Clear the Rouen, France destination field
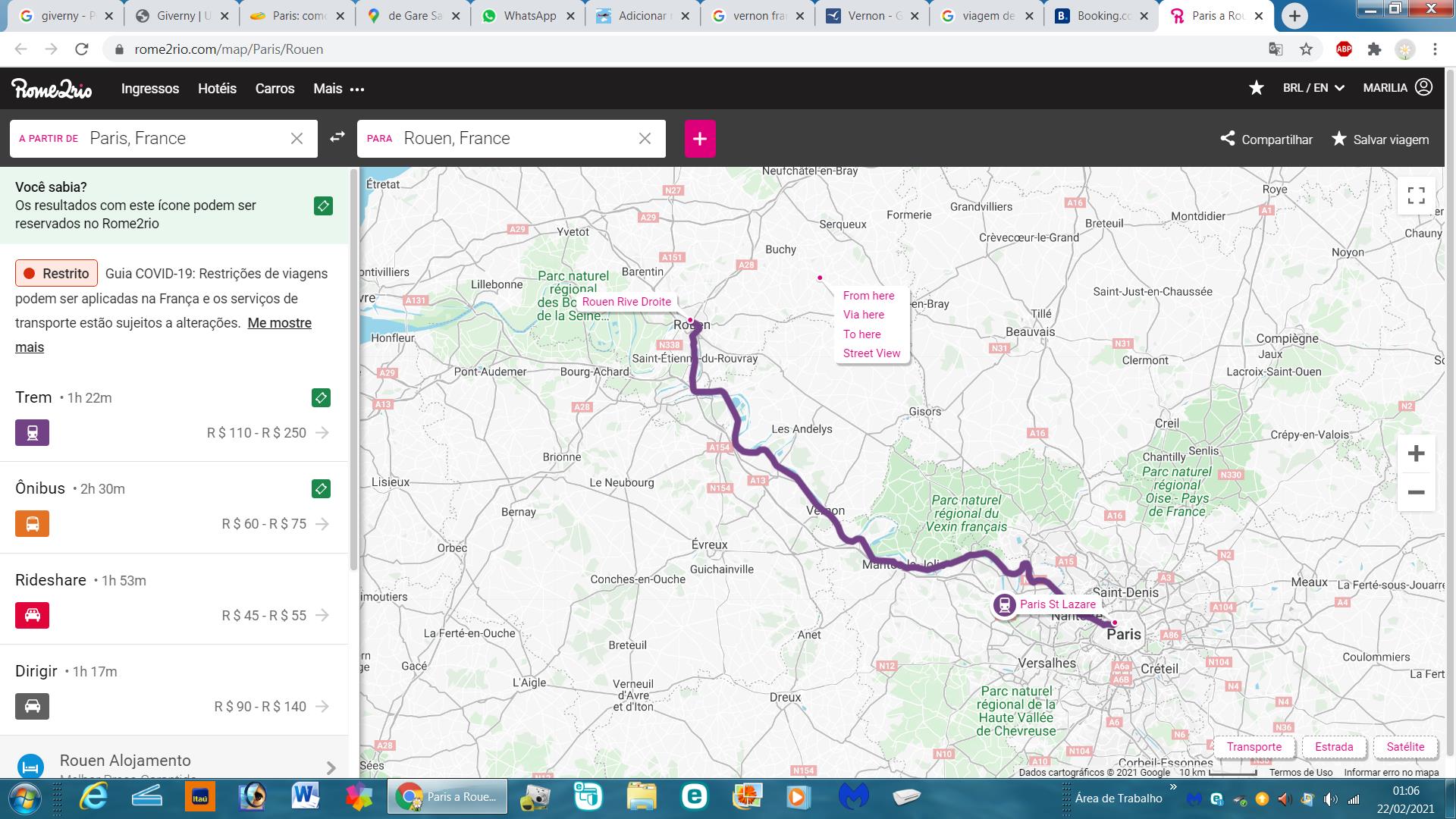1456x819 pixels. [x=645, y=138]
